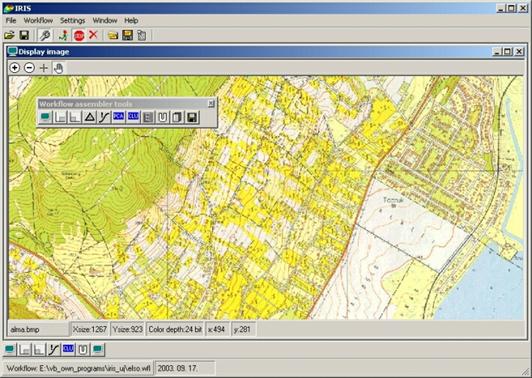Click the page copy icon in Workflow assembler tools
Image resolution: width=532 pixels, height=378 pixels.
(177, 117)
